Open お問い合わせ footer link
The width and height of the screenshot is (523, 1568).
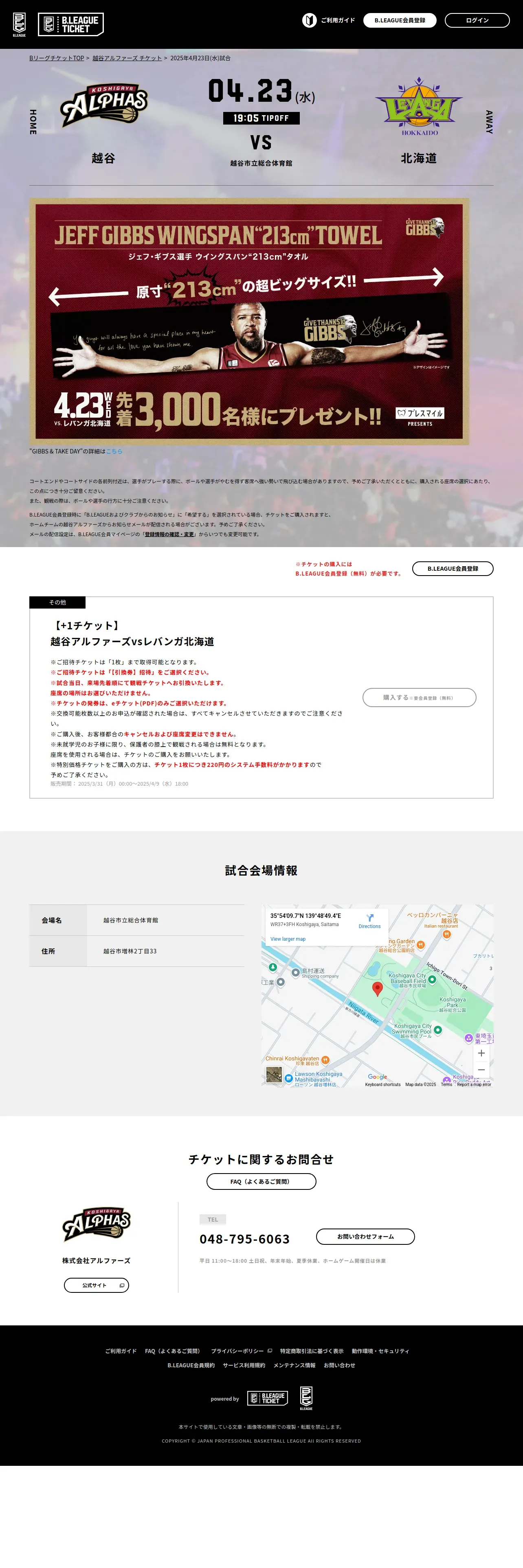(x=340, y=1365)
